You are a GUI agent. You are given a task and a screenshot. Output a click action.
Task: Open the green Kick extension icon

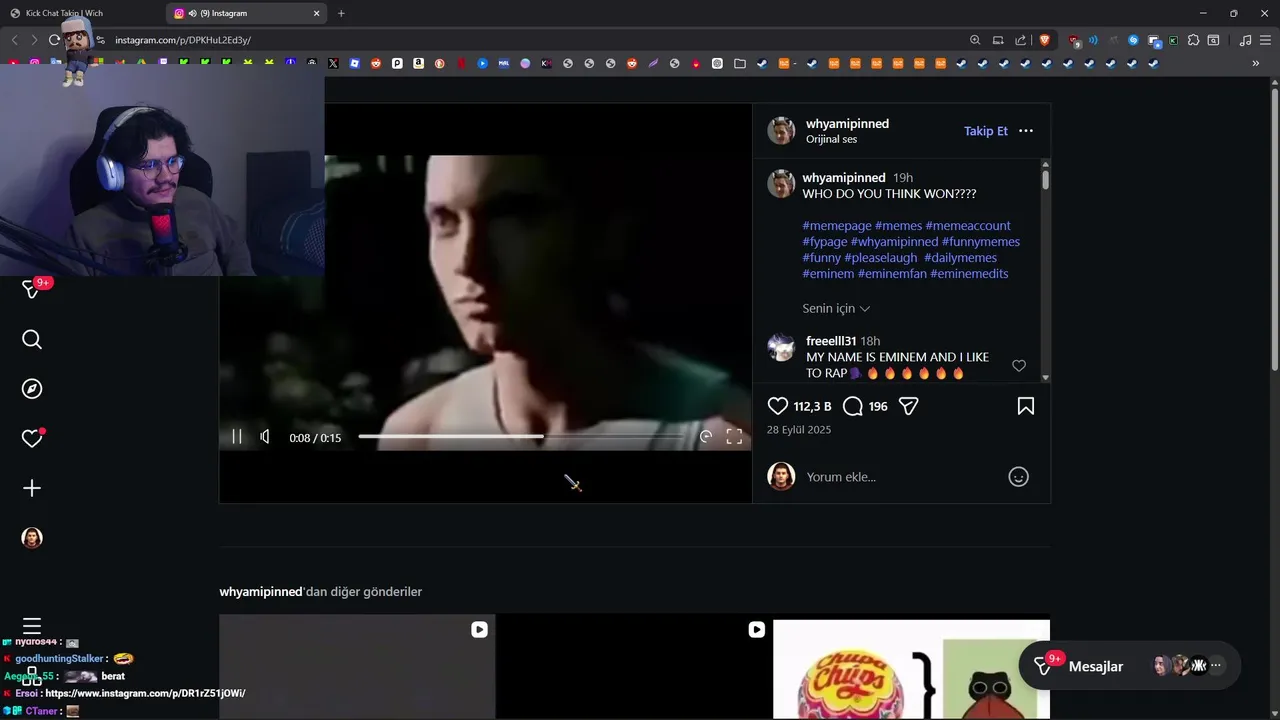[x=1173, y=40]
